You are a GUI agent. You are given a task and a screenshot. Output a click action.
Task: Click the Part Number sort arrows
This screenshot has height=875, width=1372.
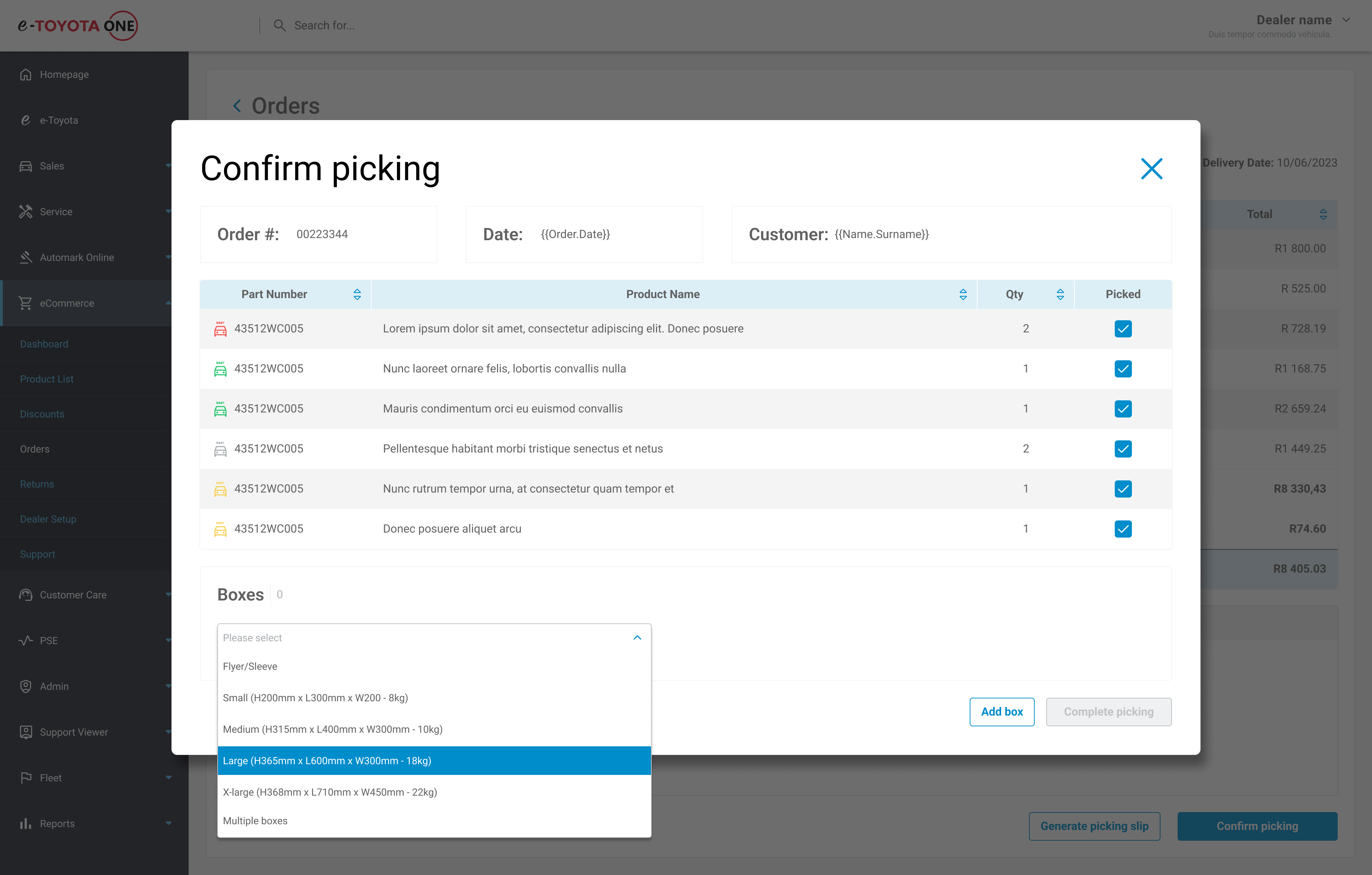point(357,294)
